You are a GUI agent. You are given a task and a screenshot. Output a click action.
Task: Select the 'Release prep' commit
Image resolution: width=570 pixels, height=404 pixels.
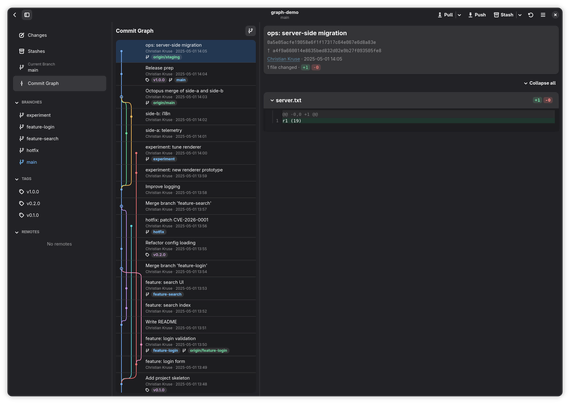[186, 74]
